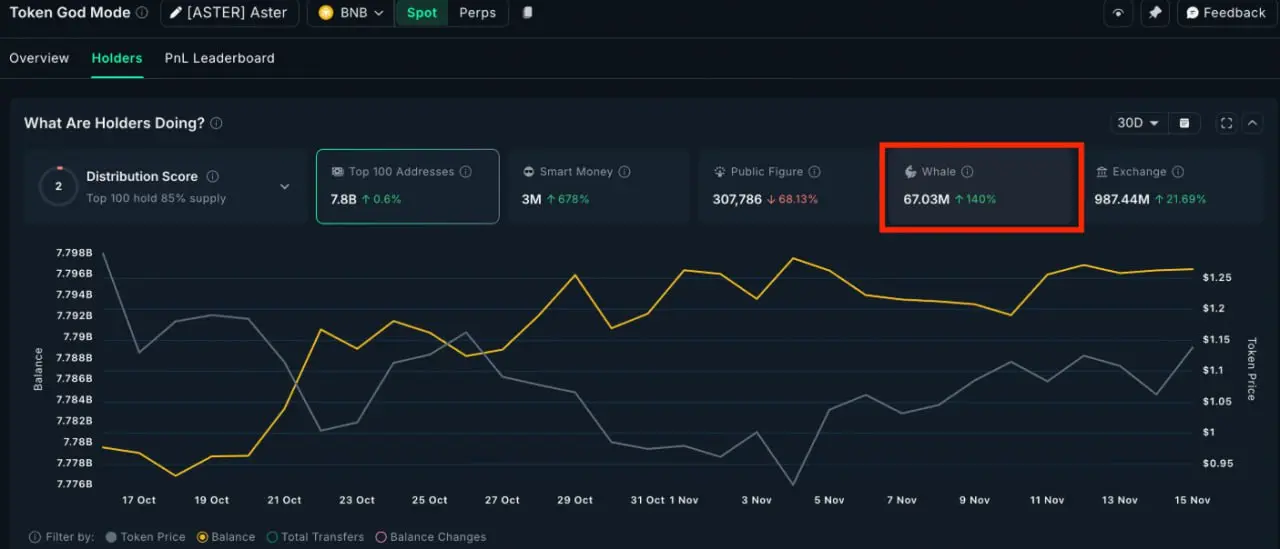Click the Smart Money card icon
The image size is (1280, 549).
click(x=529, y=172)
